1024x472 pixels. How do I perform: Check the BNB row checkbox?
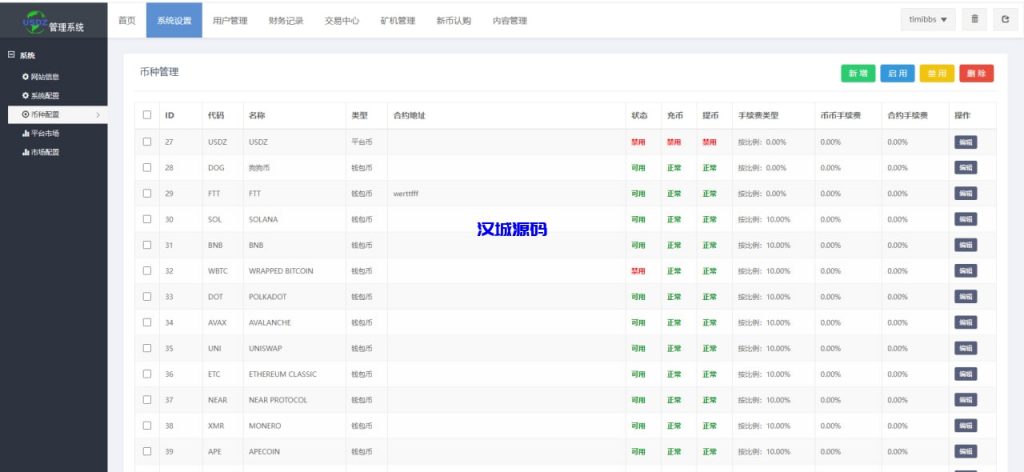click(x=147, y=245)
